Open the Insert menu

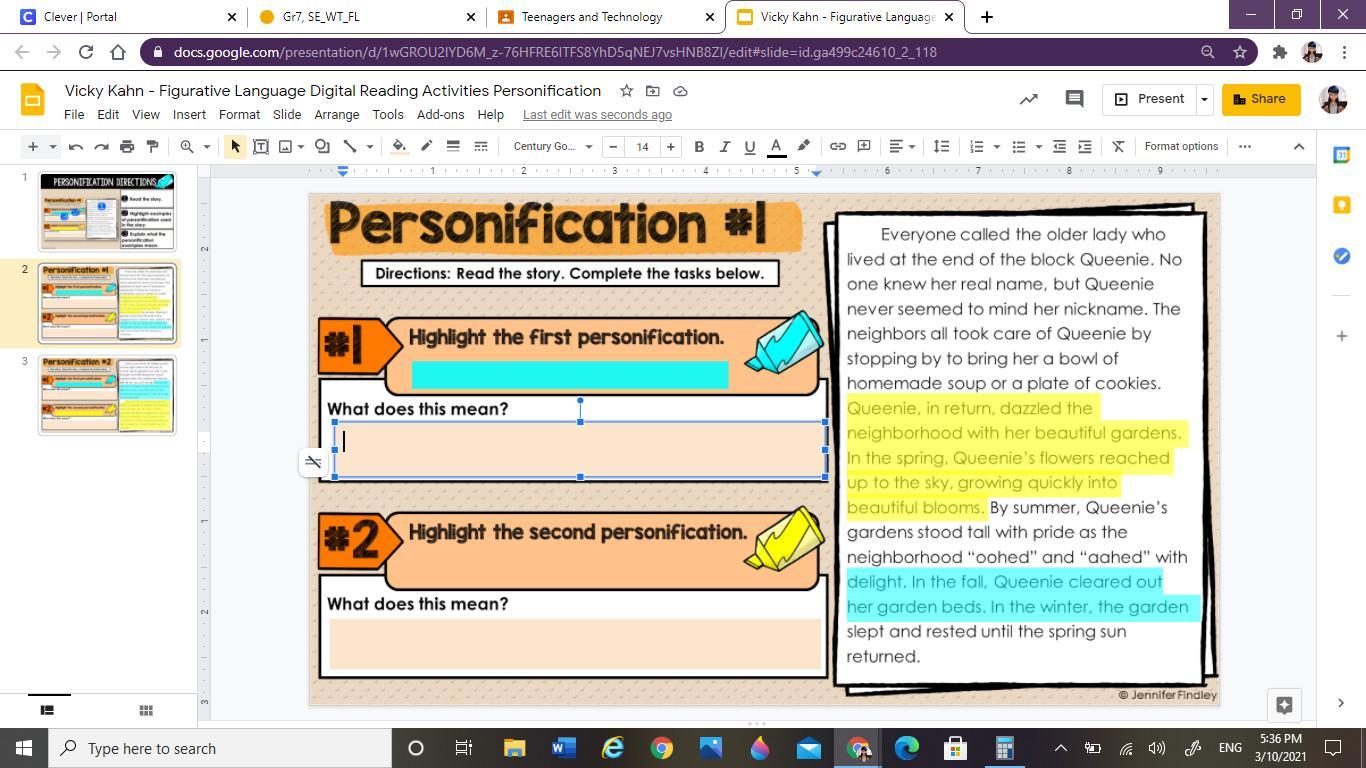click(x=189, y=114)
